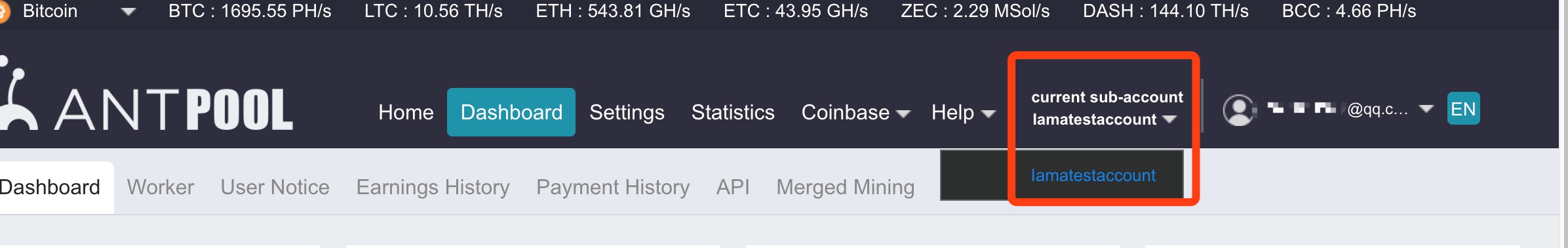The width and height of the screenshot is (1568, 248).
Task: Click the Bitcoin coin icon
Action: [4, 11]
